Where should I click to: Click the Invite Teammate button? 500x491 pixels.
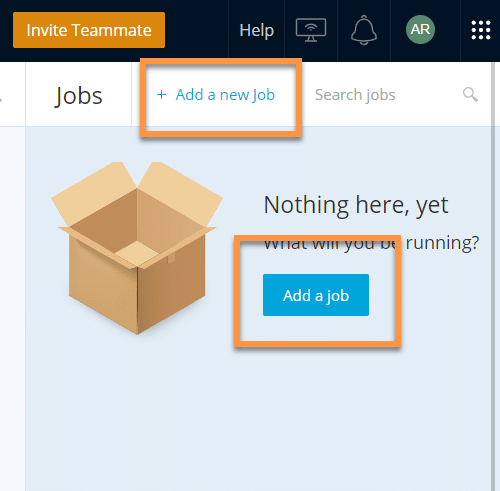tap(89, 30)
